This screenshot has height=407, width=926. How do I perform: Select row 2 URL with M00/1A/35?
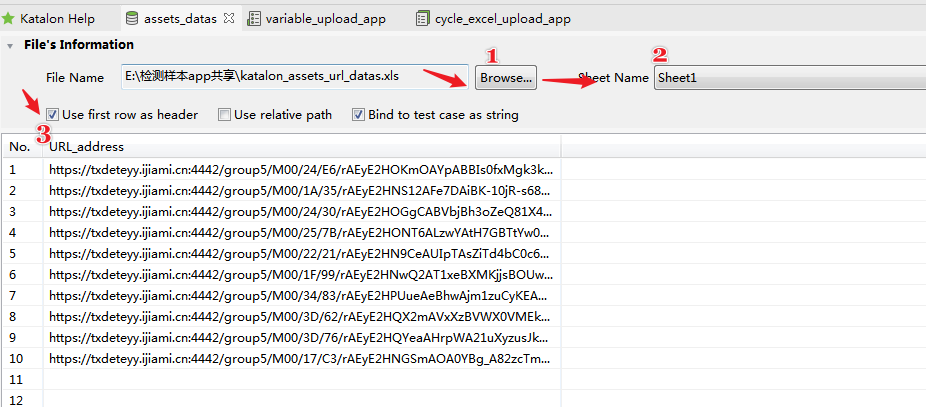tap(302, 191)
